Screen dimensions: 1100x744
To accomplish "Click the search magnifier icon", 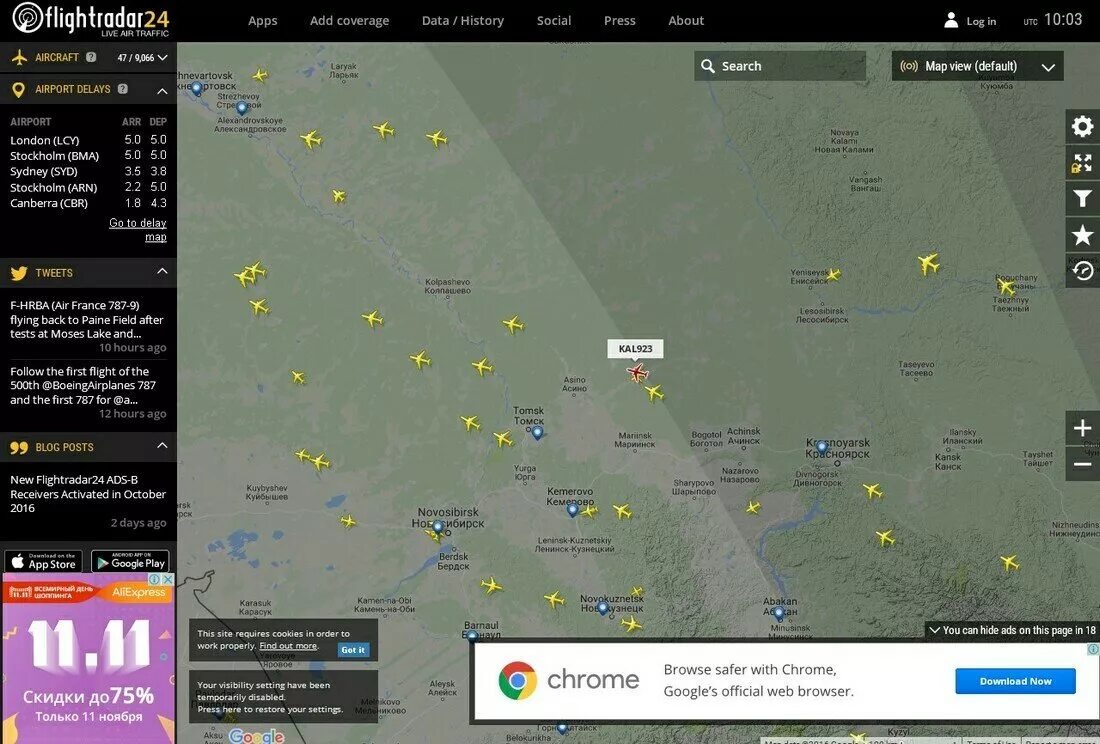I will click(708, 66).
